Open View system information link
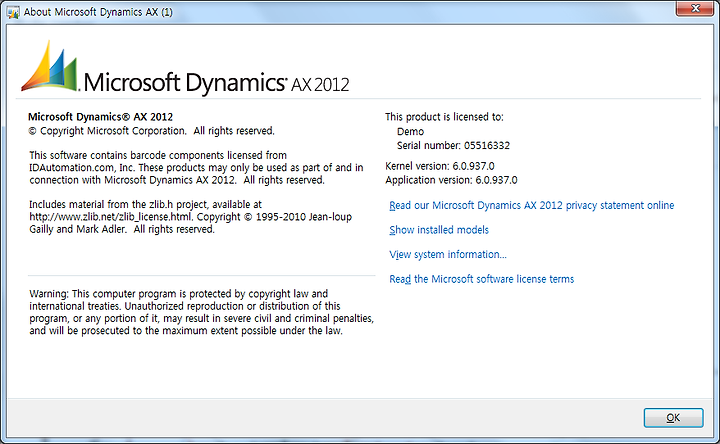720x444 pixels. 448,254
